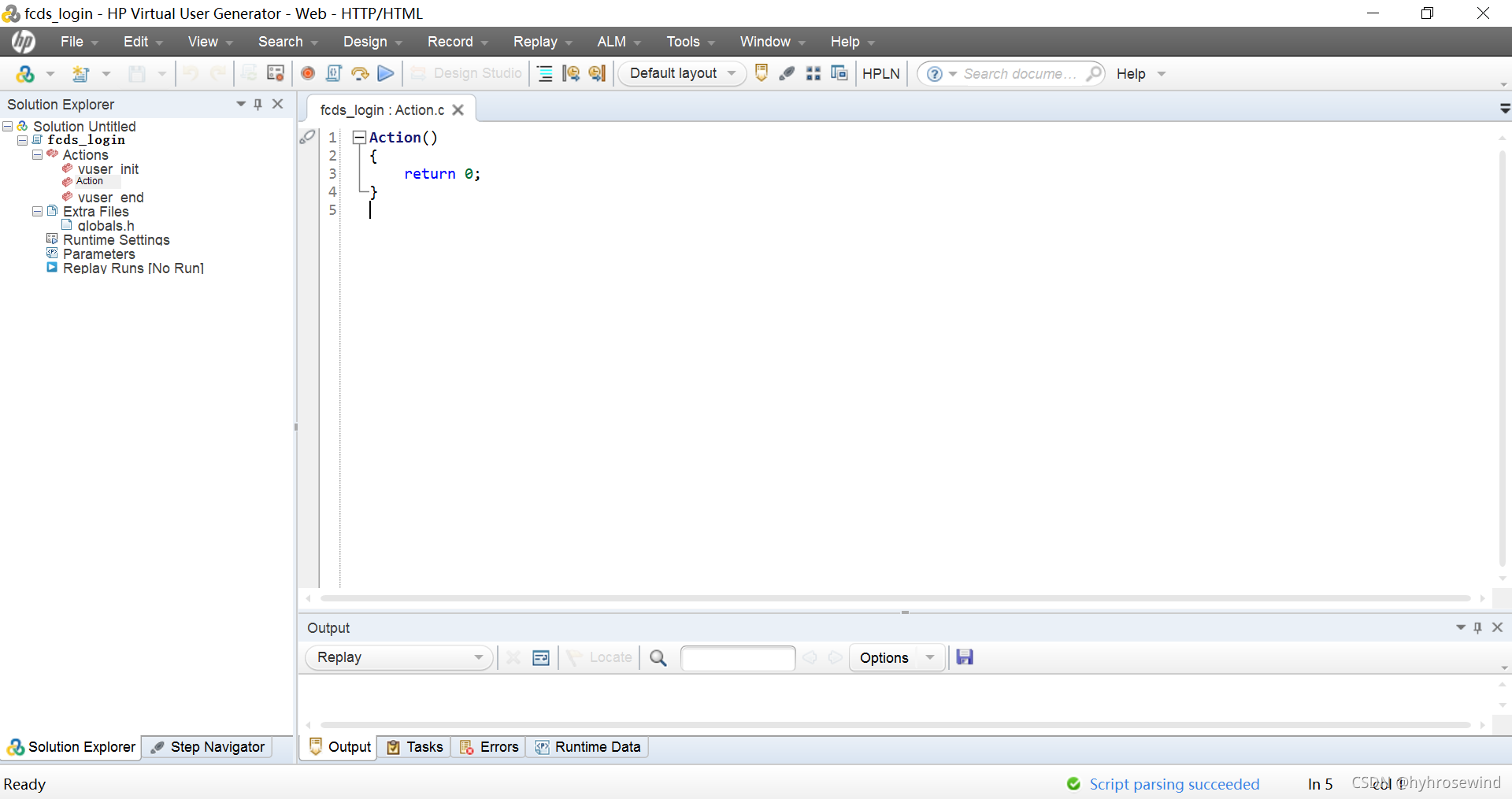The width and height of the screenshot is (1512, 799).
Task: Select vuser_end in Solution Explorer
Action: 110,198
